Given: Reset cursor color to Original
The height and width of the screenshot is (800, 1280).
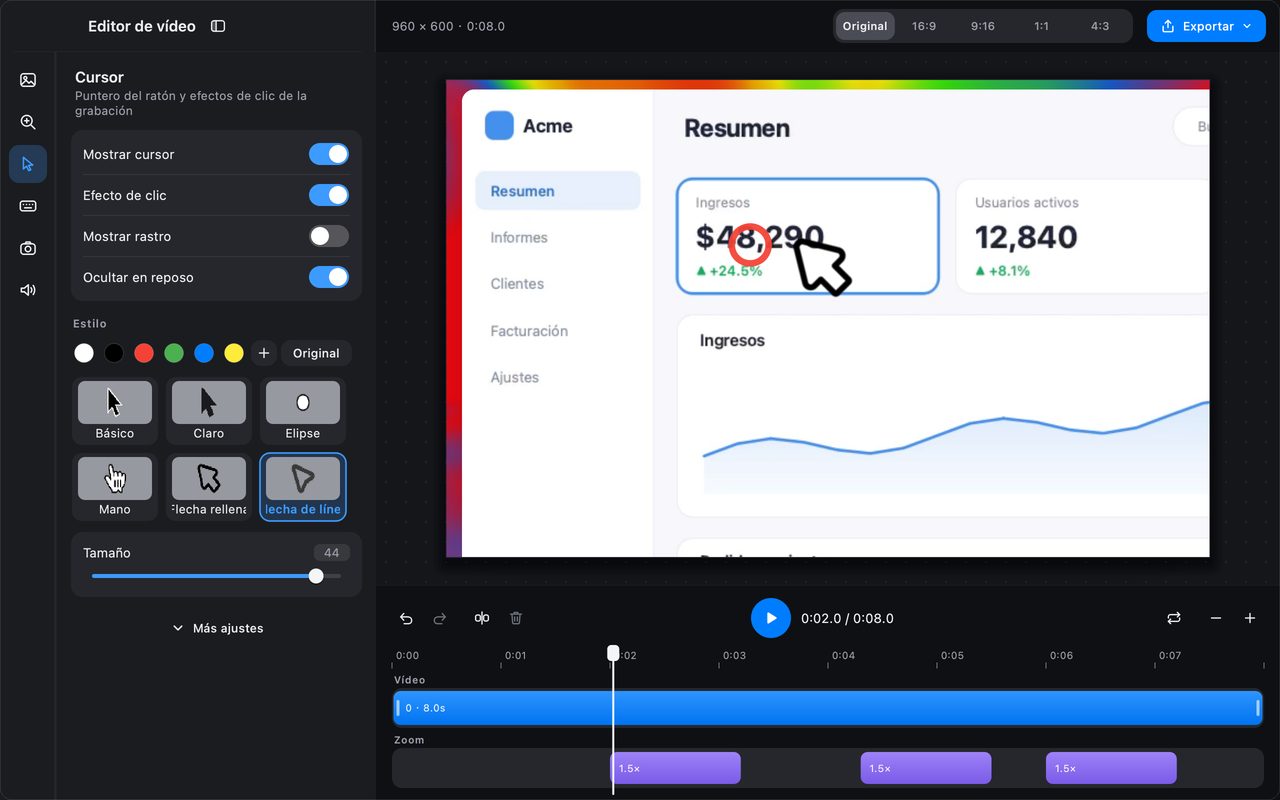Looking at the screenshot, I should (316, 353).
